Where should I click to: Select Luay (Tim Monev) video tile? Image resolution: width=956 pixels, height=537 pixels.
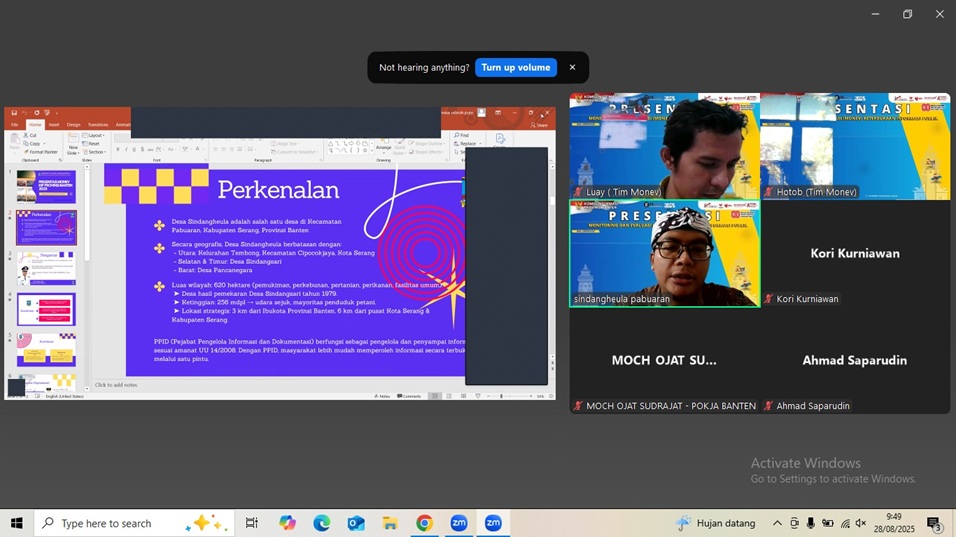coord(665,146)
